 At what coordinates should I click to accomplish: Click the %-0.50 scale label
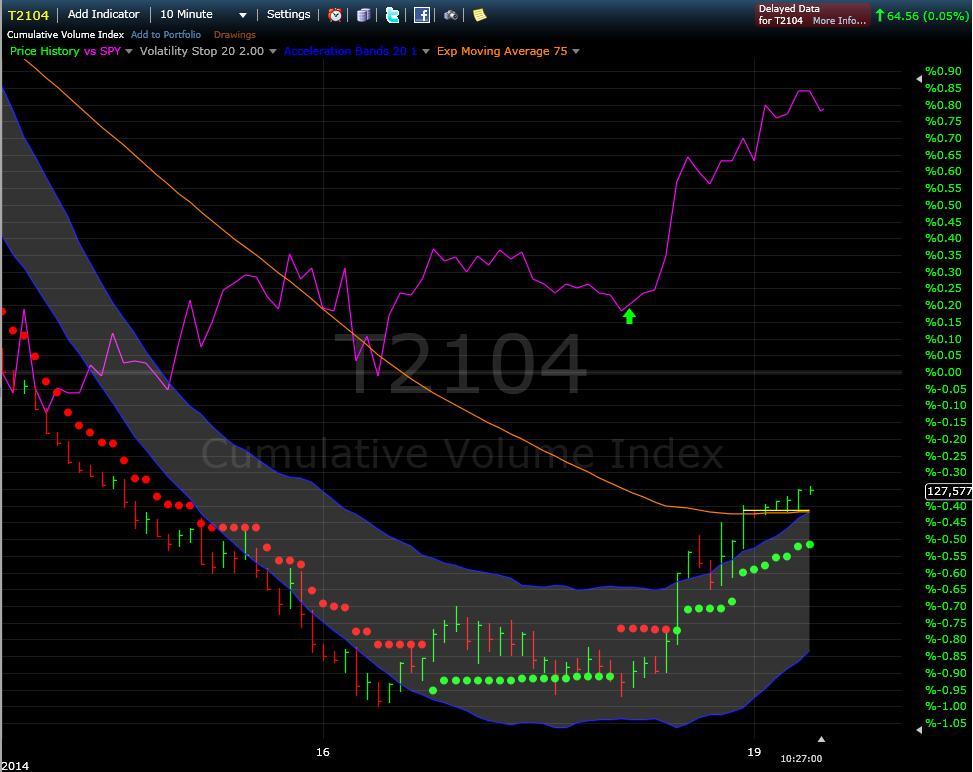coord(946,539)
